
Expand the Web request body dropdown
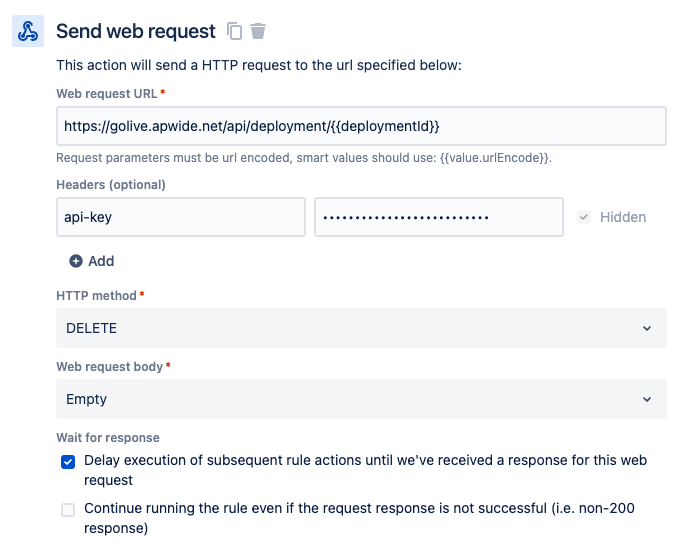360,399
